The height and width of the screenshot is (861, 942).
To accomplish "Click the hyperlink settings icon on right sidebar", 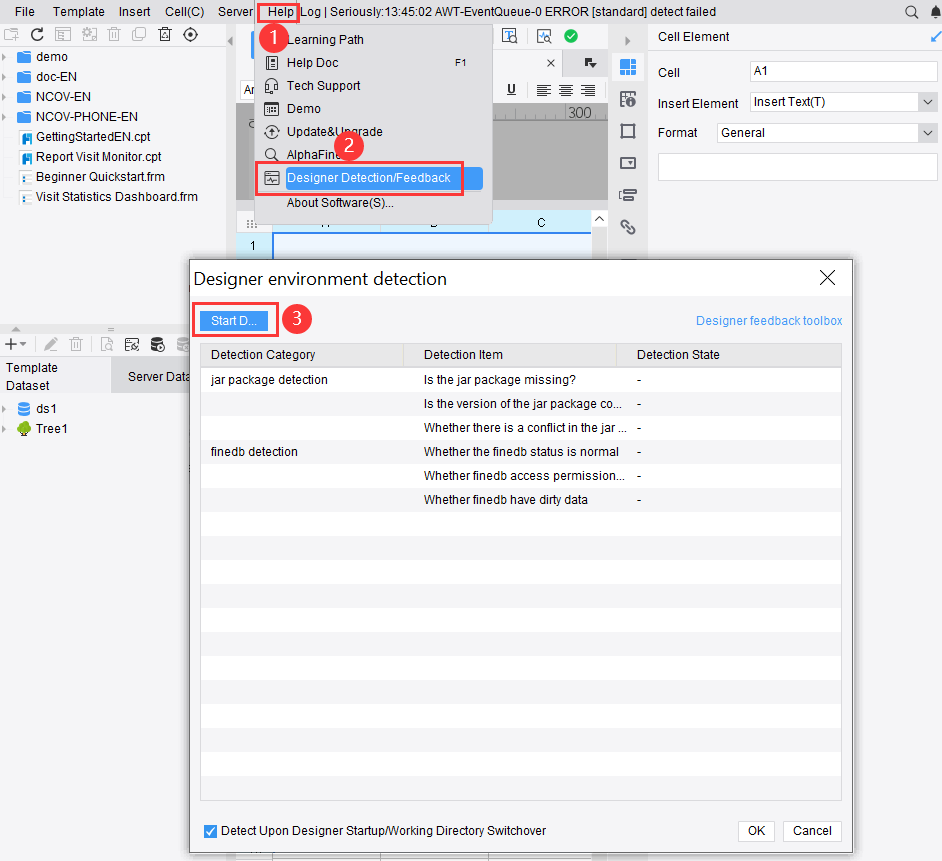I will (628, 225).
